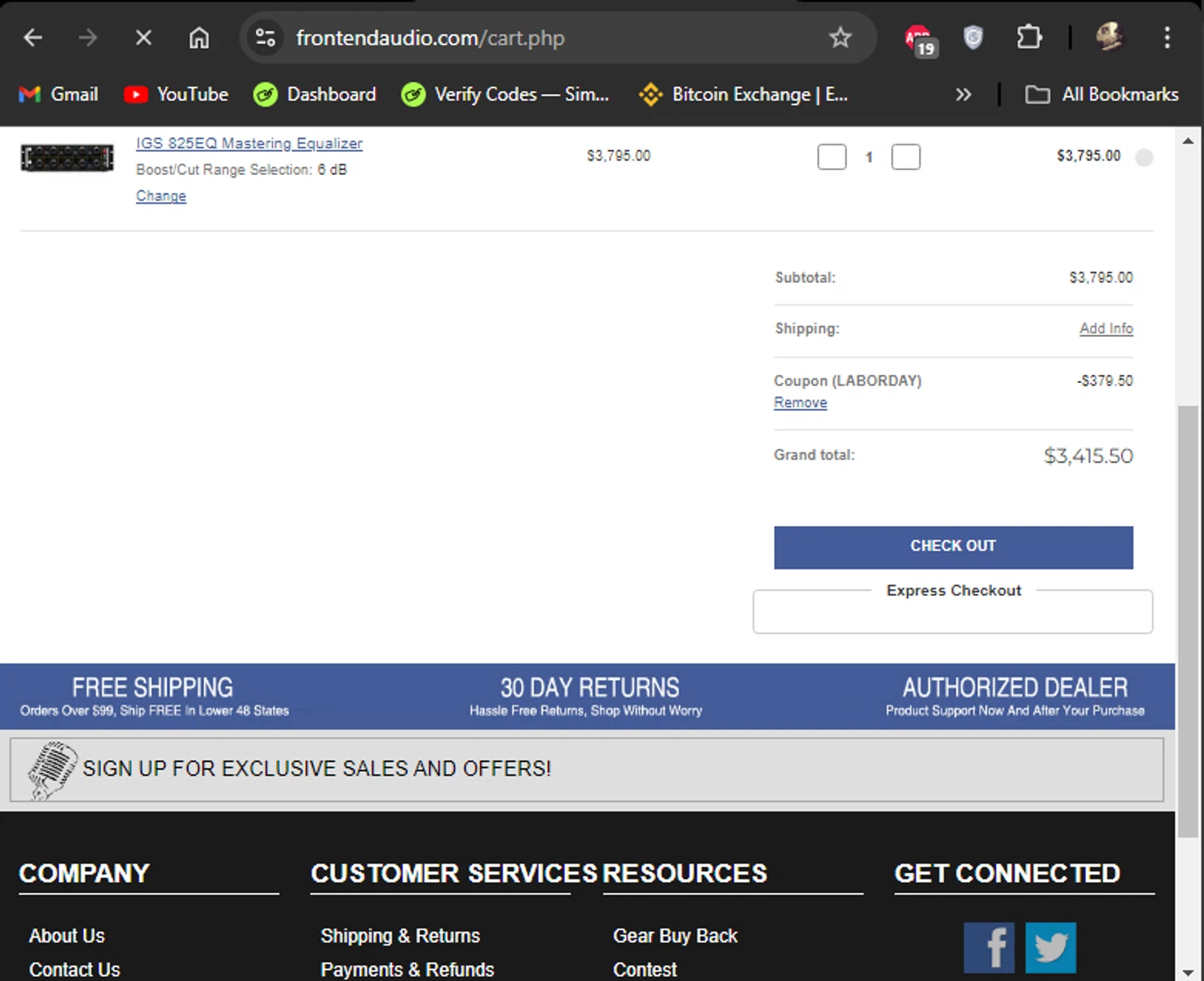
Task: Click the Subtotal $3,795.00 value
Action: pos(1101,278)
